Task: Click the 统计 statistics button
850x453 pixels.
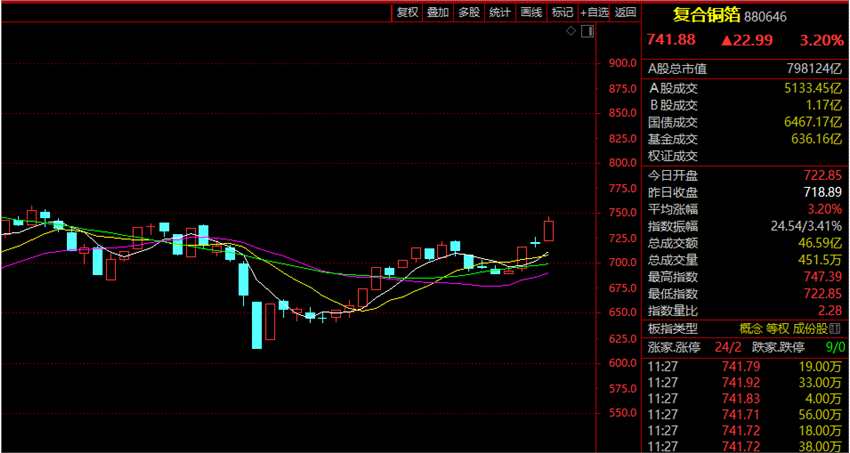Action: pos(500,12)
